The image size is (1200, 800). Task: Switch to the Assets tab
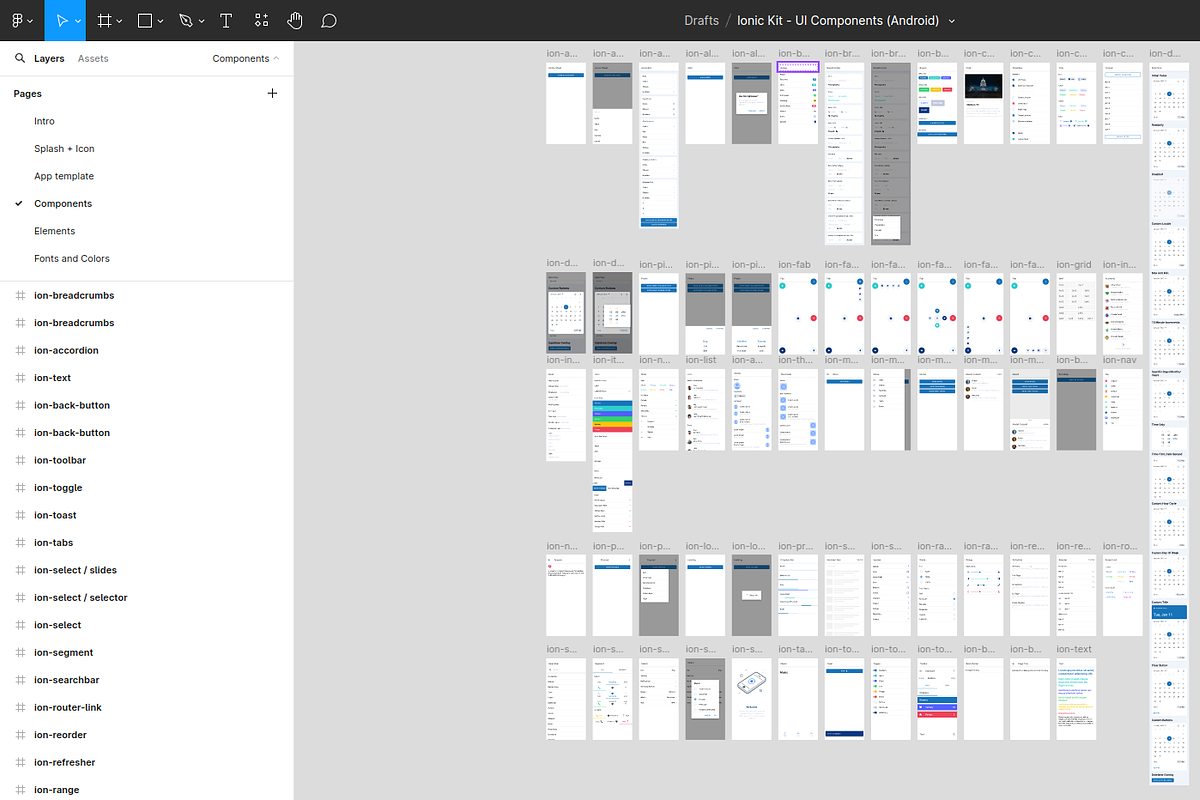(x=93, y=59)
